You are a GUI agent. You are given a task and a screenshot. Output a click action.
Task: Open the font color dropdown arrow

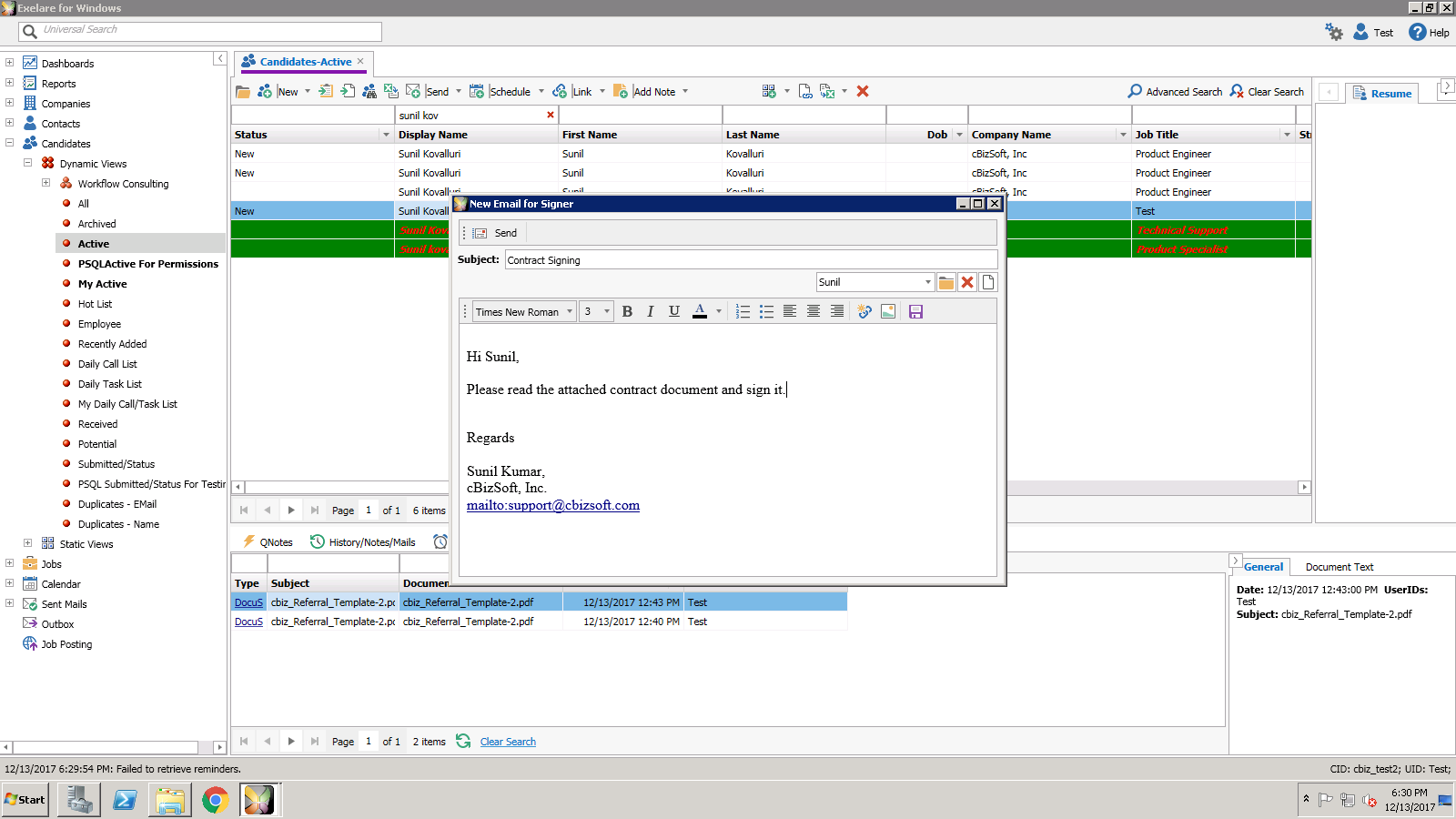(719, 311)
